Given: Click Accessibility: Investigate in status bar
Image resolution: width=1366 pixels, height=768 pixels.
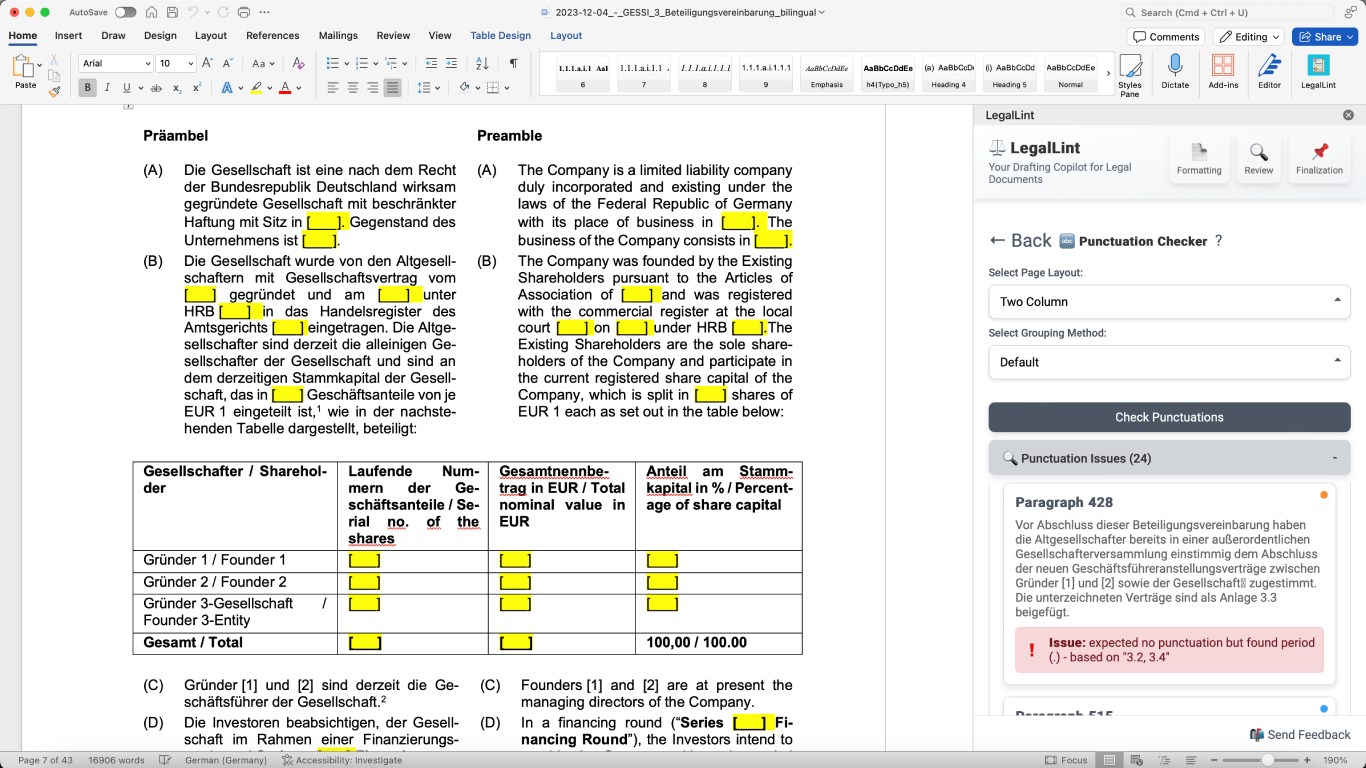Looking at the screenshot, I should pos(342,760).
